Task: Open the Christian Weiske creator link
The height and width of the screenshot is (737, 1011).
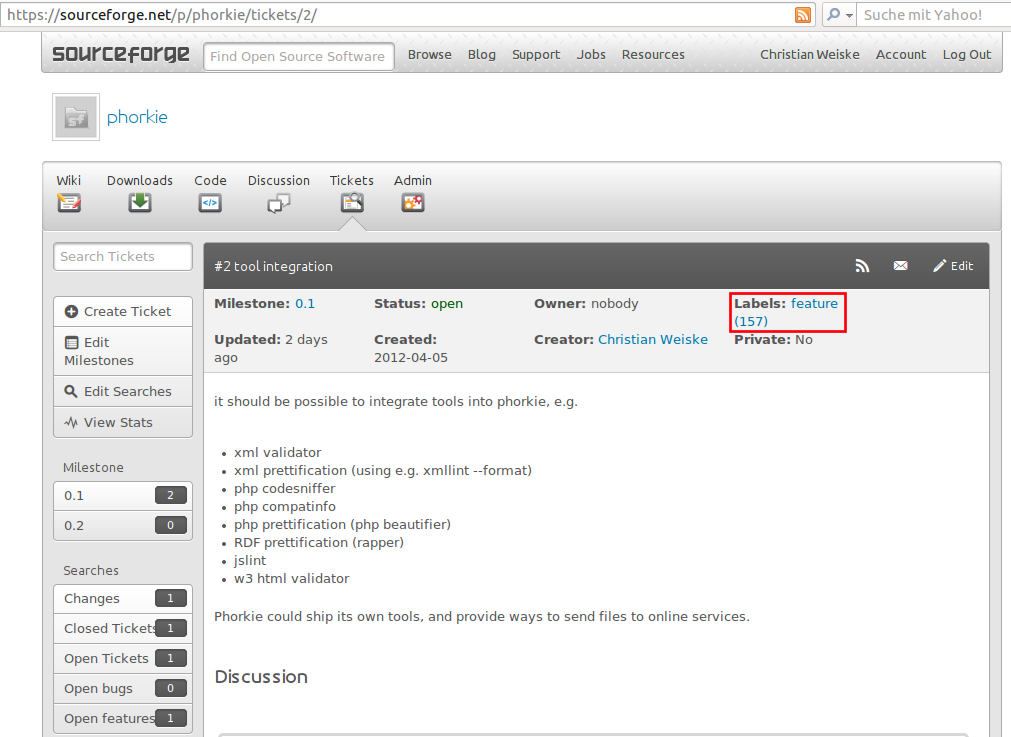Action: click(x=652, y=340)
